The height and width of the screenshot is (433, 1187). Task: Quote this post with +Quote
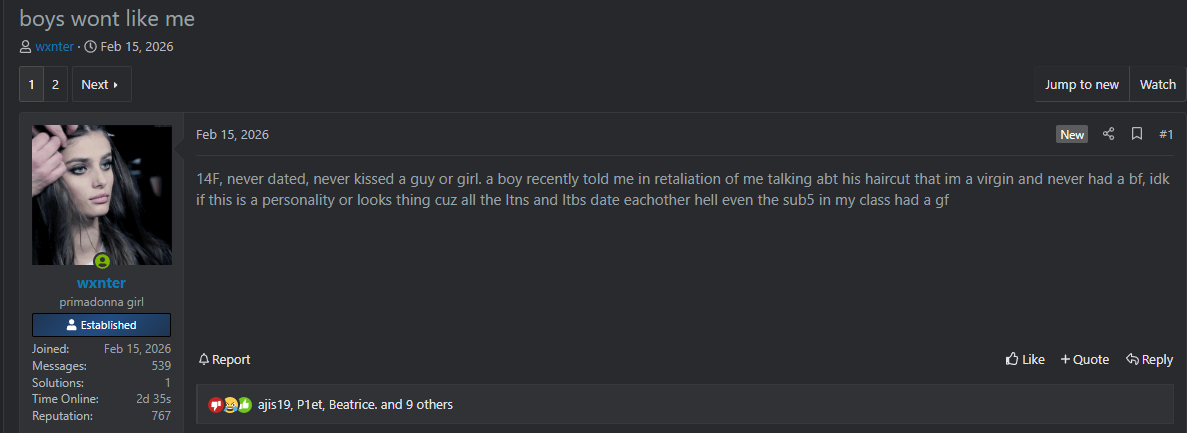pos(1084,359)
